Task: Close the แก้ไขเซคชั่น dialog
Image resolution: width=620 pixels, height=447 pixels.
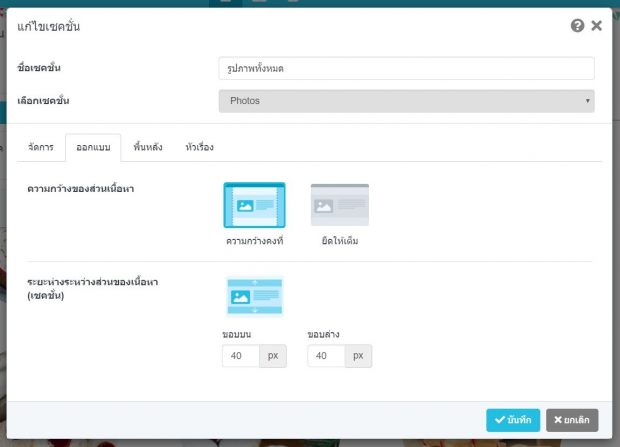Action: coord(597,26)
